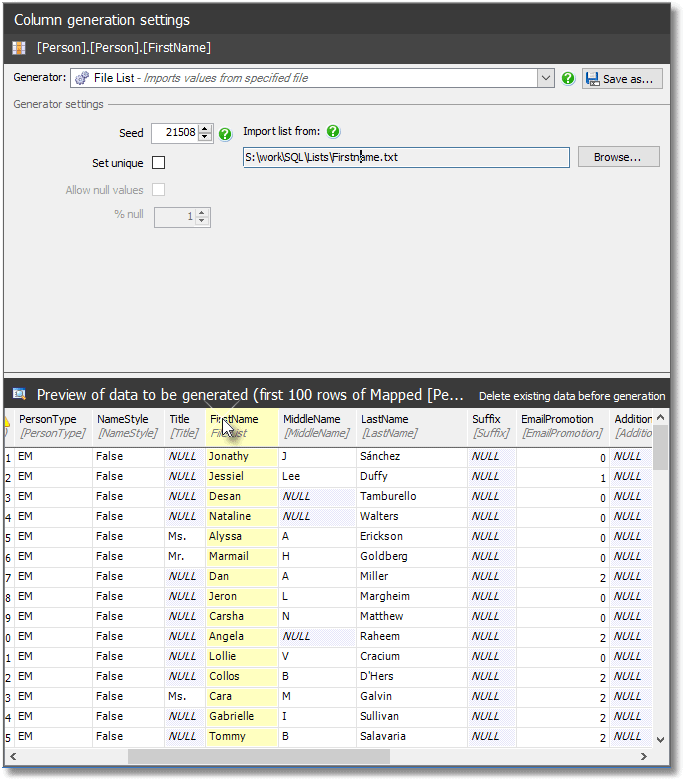This screenshot has height=782, width=685.
Task: Select the PersonType column header
Action: click(x=52, y=426)
